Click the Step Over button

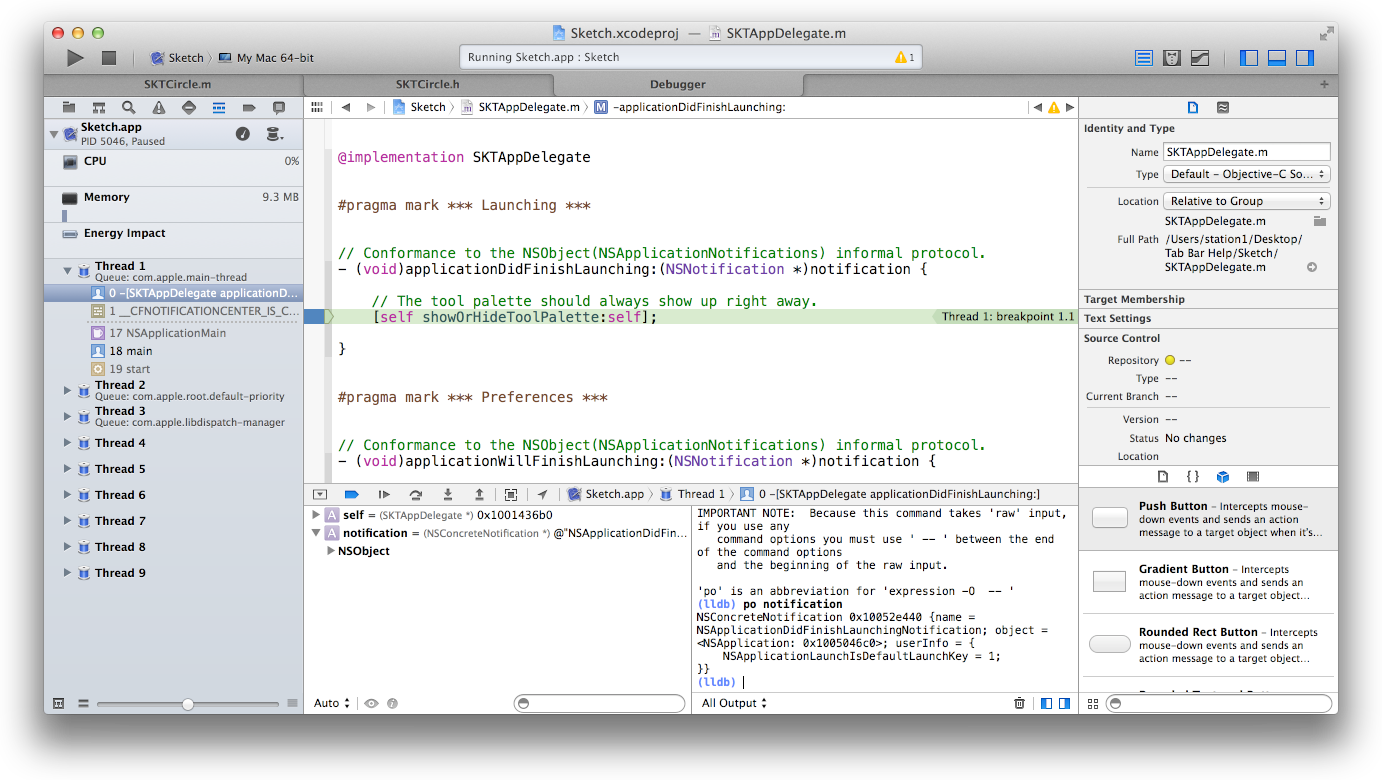(x=415, y=494)
